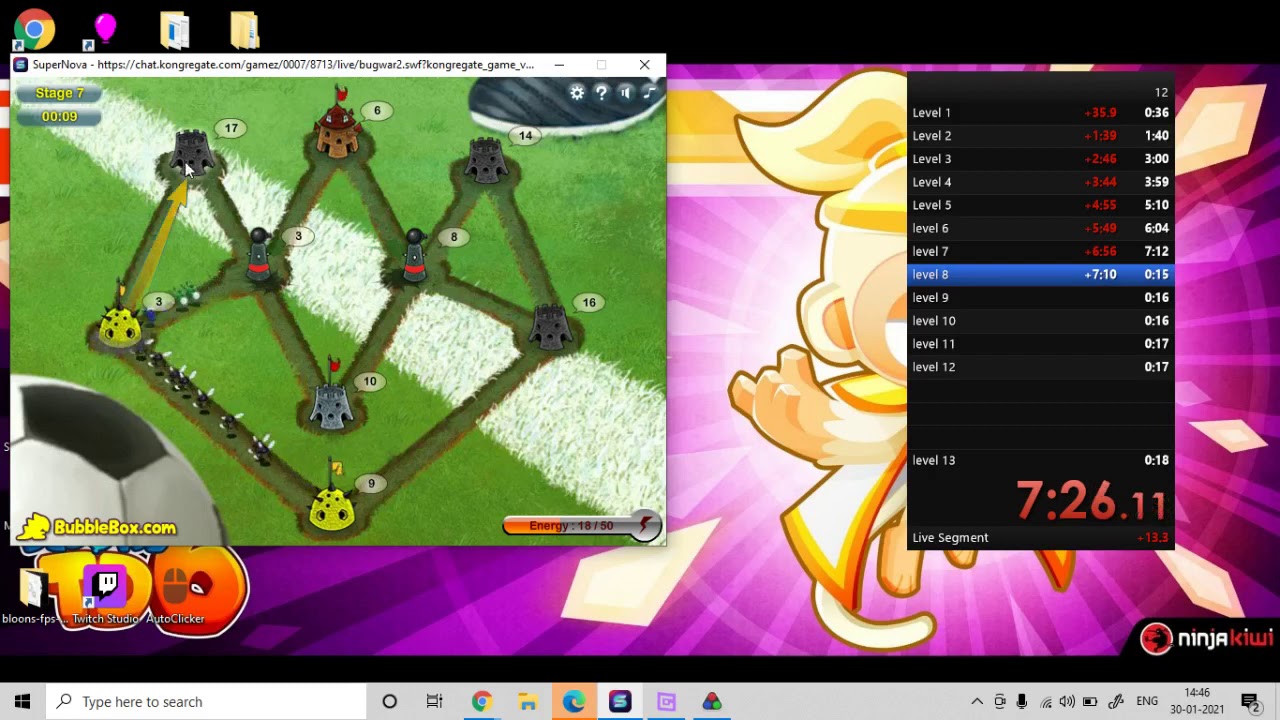This screenshot has height=720, width=1280.
Task: Select the Level 5 split row
Action: [1040, 205]
